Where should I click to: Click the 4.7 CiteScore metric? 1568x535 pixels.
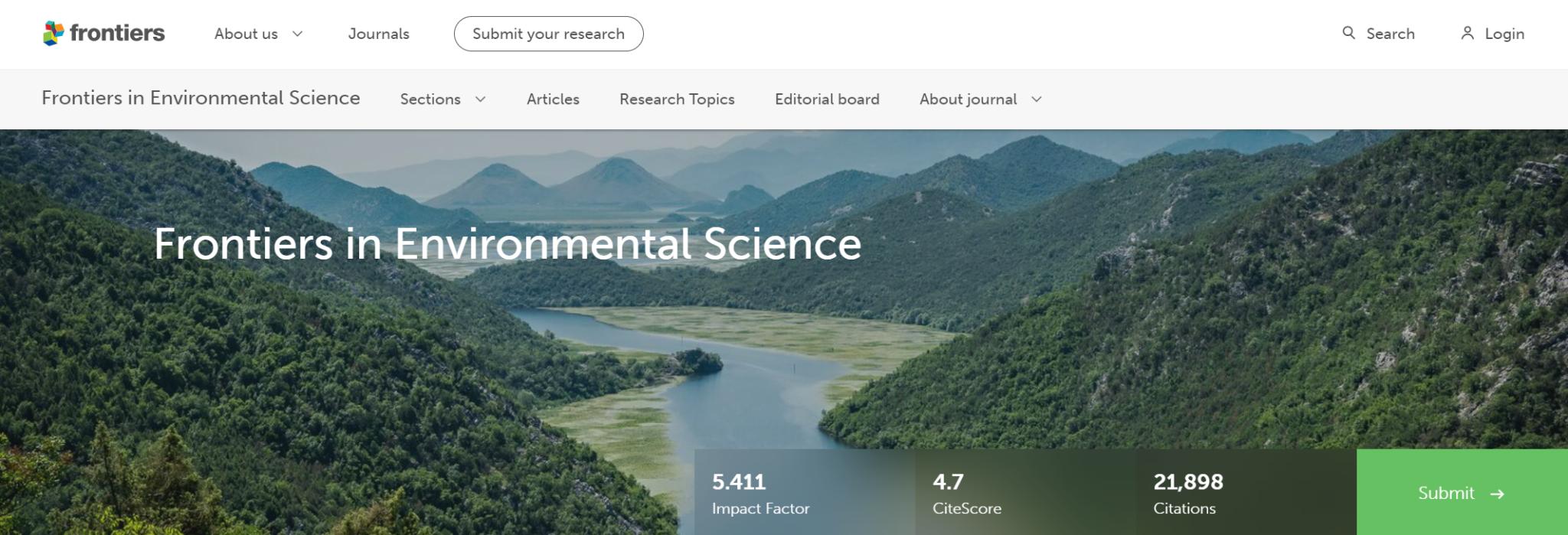click(x=966, y=494)
